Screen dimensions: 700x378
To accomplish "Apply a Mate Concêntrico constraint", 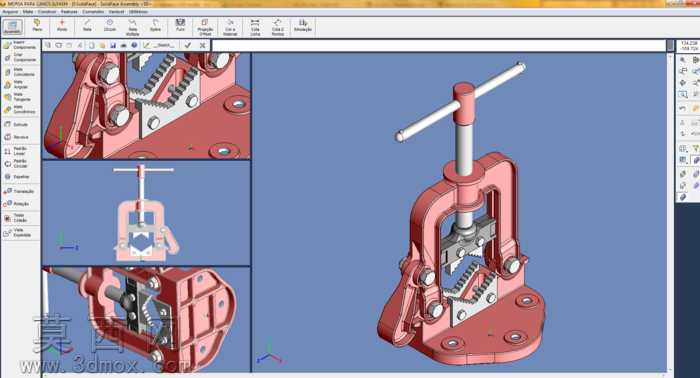I will 20,109.
